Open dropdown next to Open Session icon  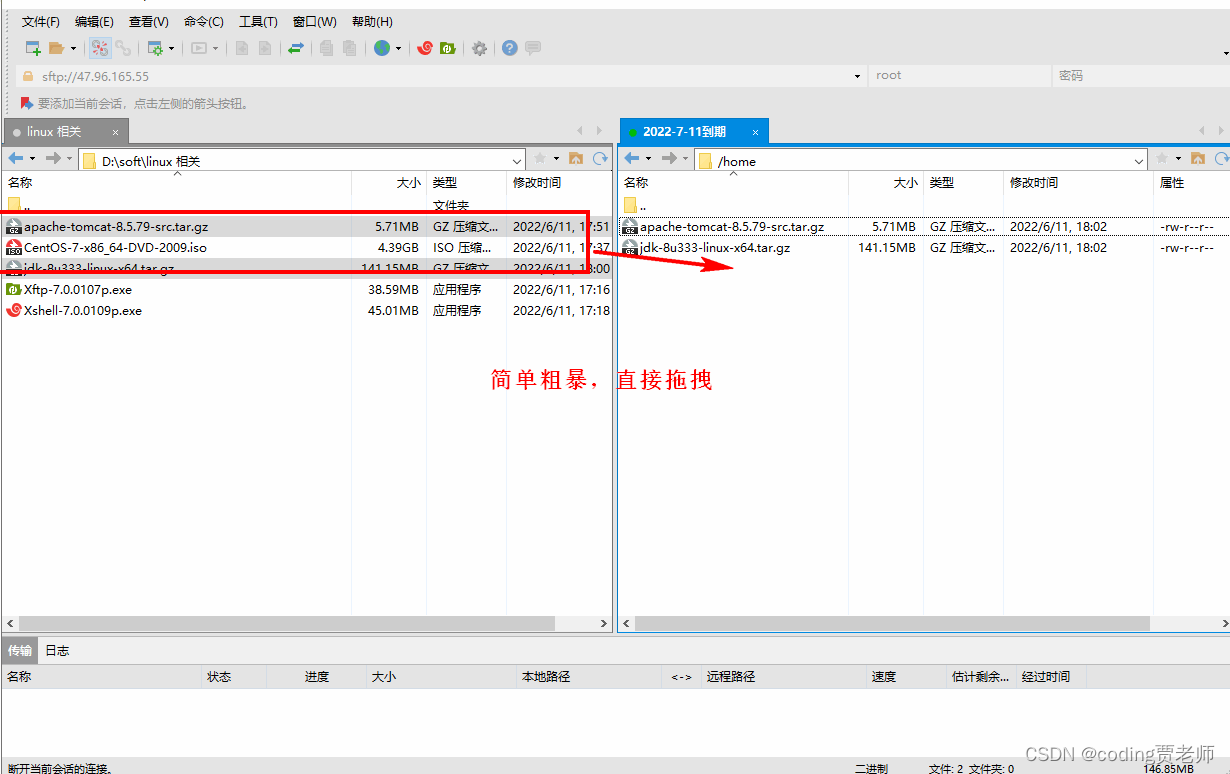[73, 48]
